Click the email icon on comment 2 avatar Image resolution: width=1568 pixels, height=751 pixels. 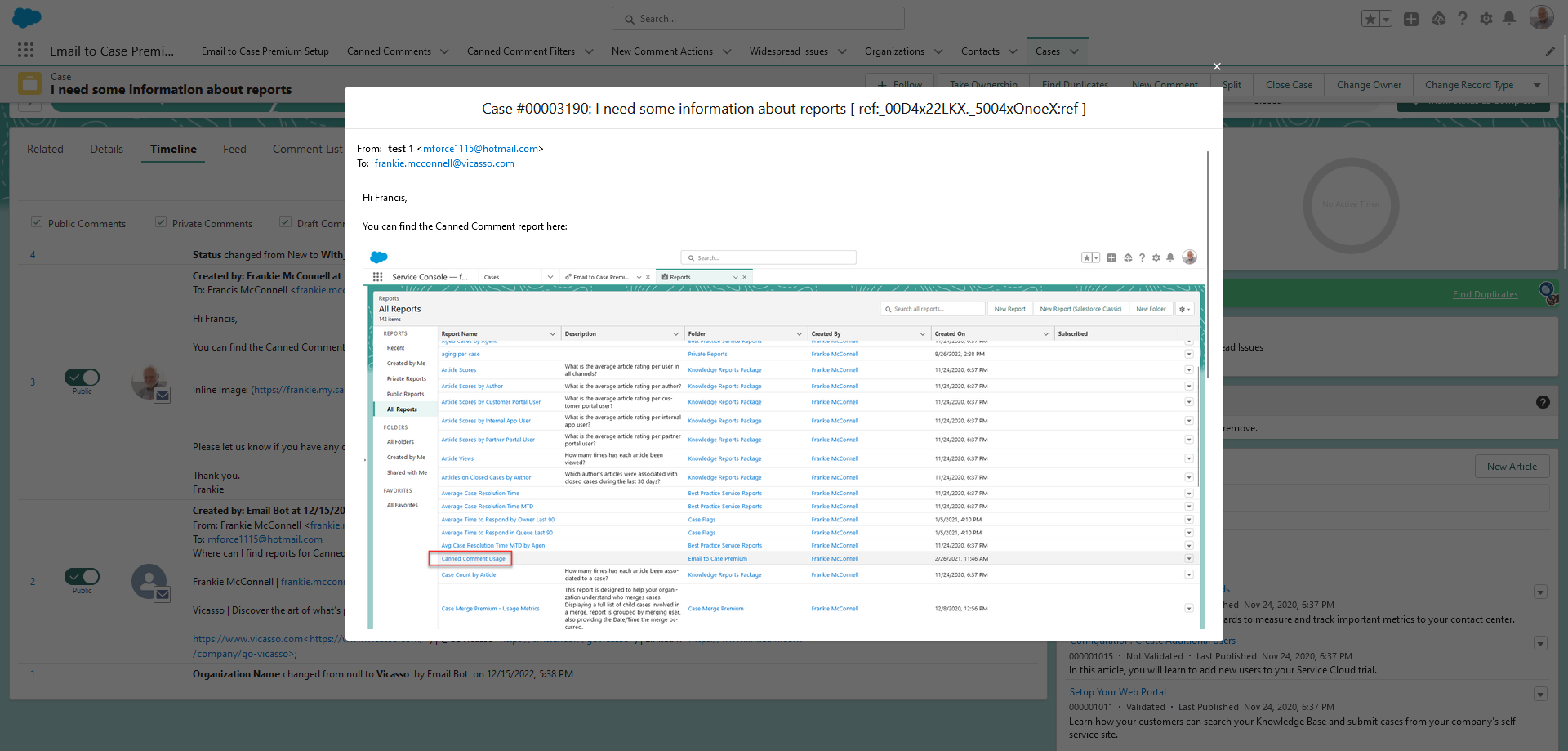coord(163,595)
